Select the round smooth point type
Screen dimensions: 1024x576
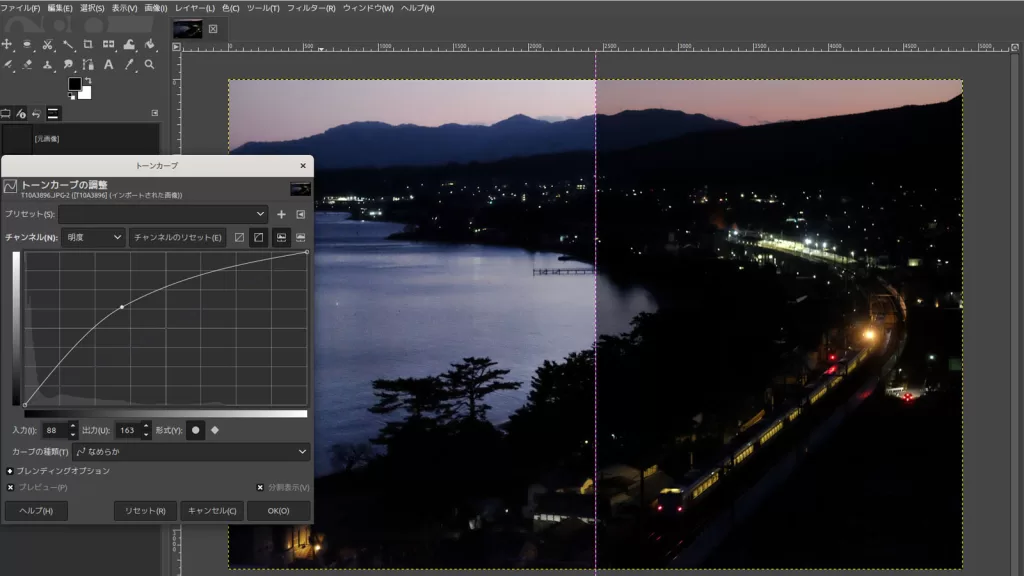tap(196, 430)
